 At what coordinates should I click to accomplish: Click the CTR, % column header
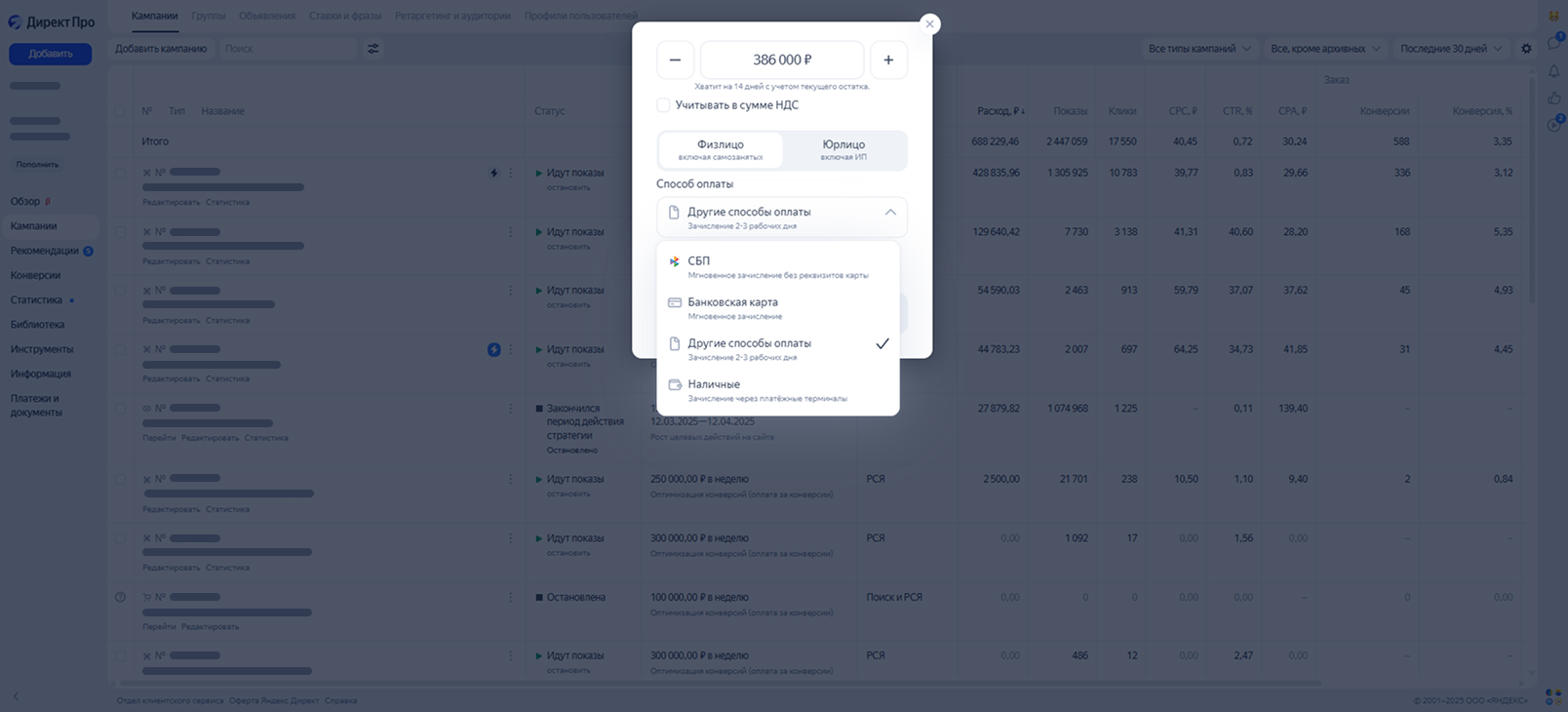pyautogui.click(x=1237, y=111)
